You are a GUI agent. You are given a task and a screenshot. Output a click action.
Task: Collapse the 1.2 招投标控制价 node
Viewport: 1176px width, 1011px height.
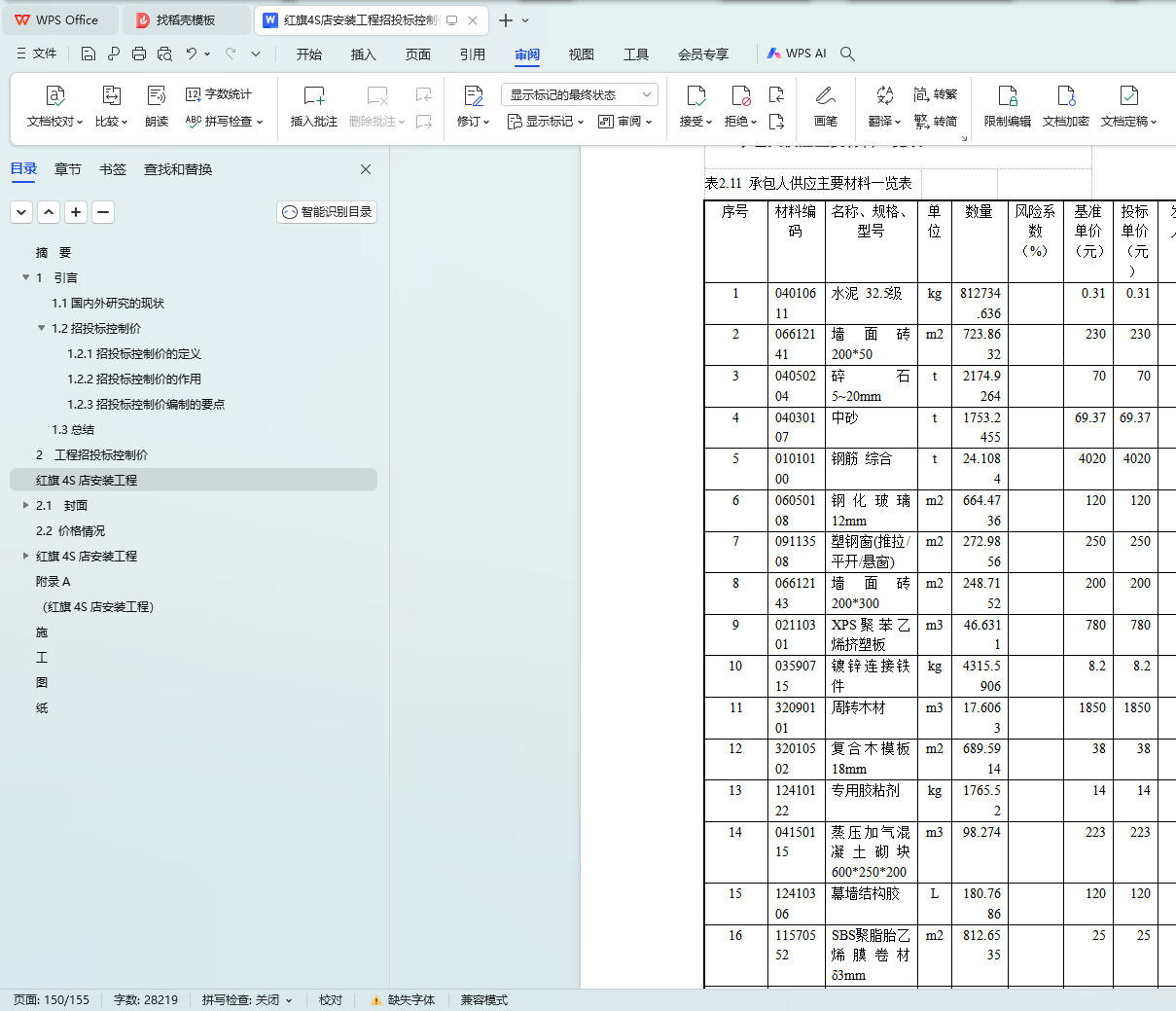[x=41, y=328]
